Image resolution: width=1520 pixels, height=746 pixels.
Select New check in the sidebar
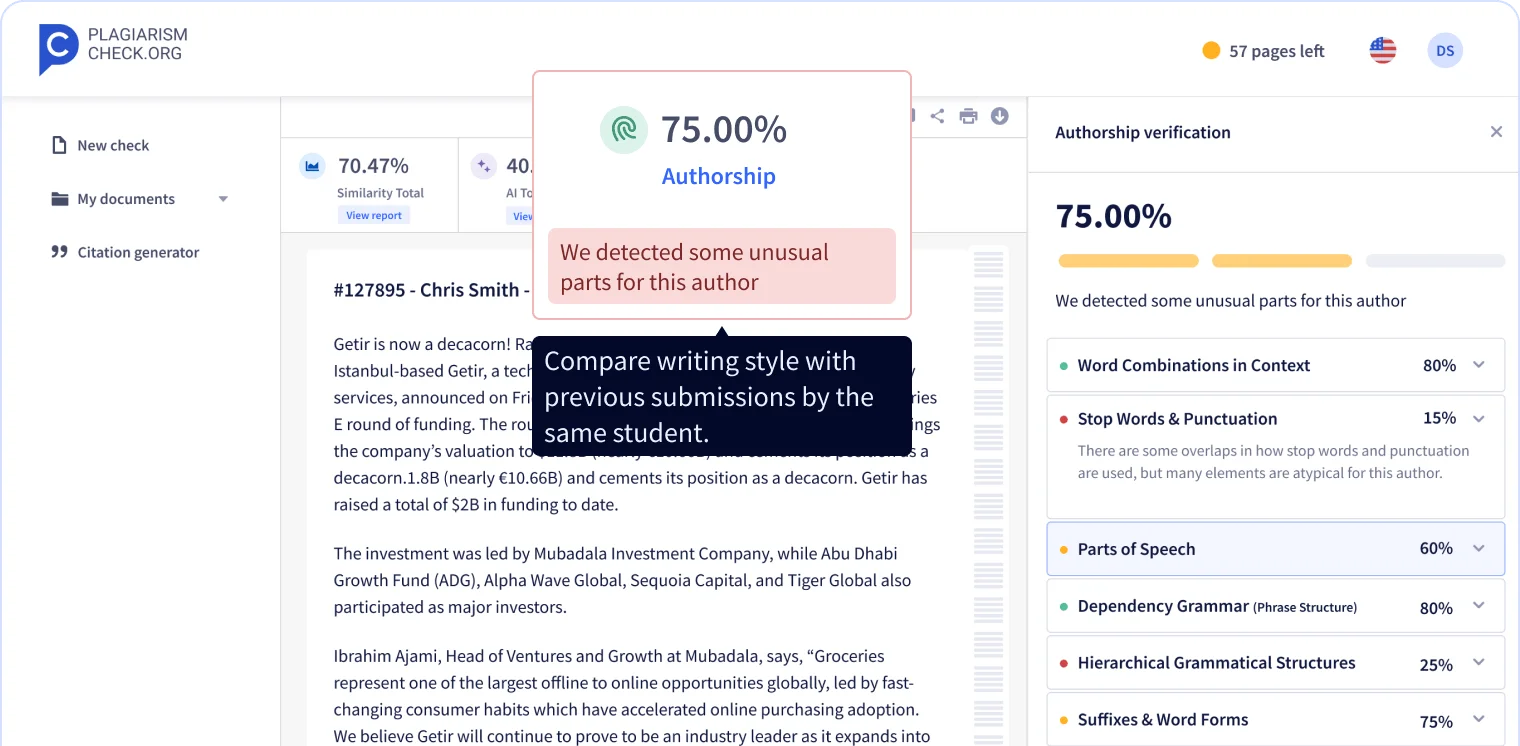tap(113, 145)
